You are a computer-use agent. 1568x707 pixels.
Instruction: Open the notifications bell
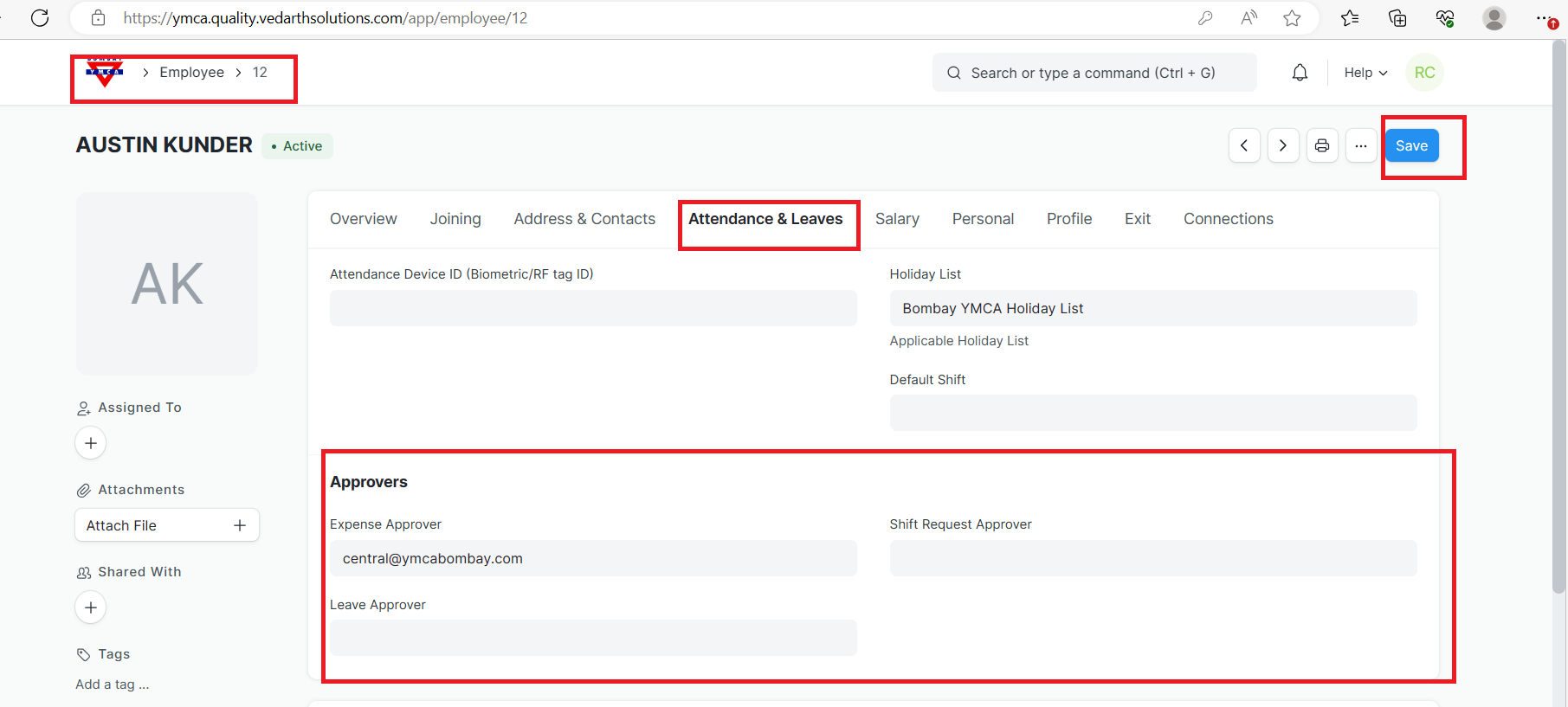[x=1300, y=73]
